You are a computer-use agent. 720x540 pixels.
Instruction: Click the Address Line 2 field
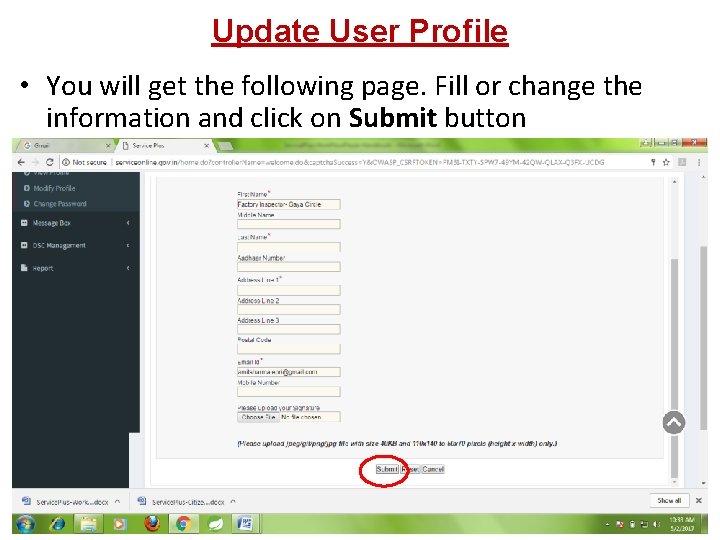click(x=289, y=309)
